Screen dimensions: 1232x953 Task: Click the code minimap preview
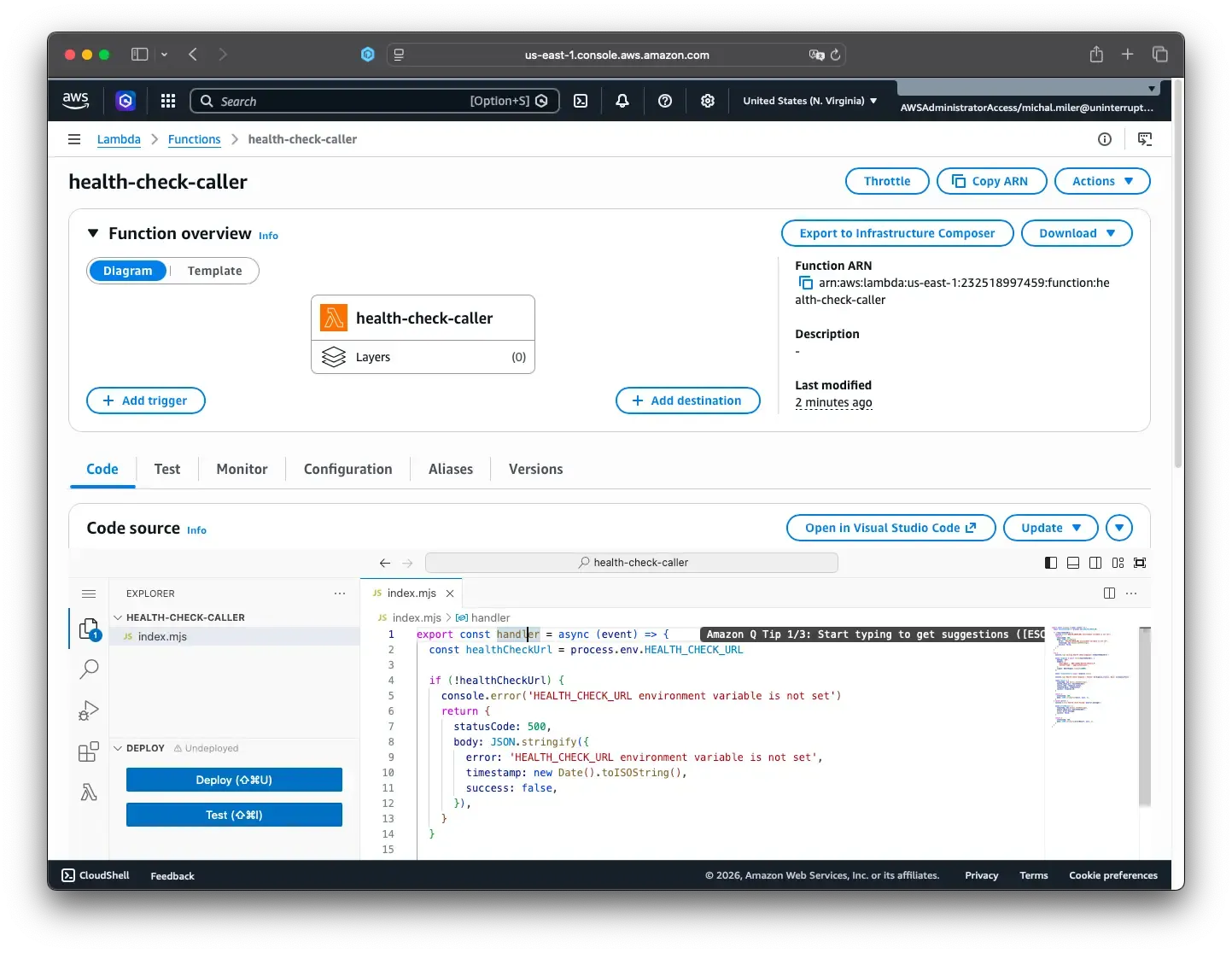click(x=1093, y=676)
